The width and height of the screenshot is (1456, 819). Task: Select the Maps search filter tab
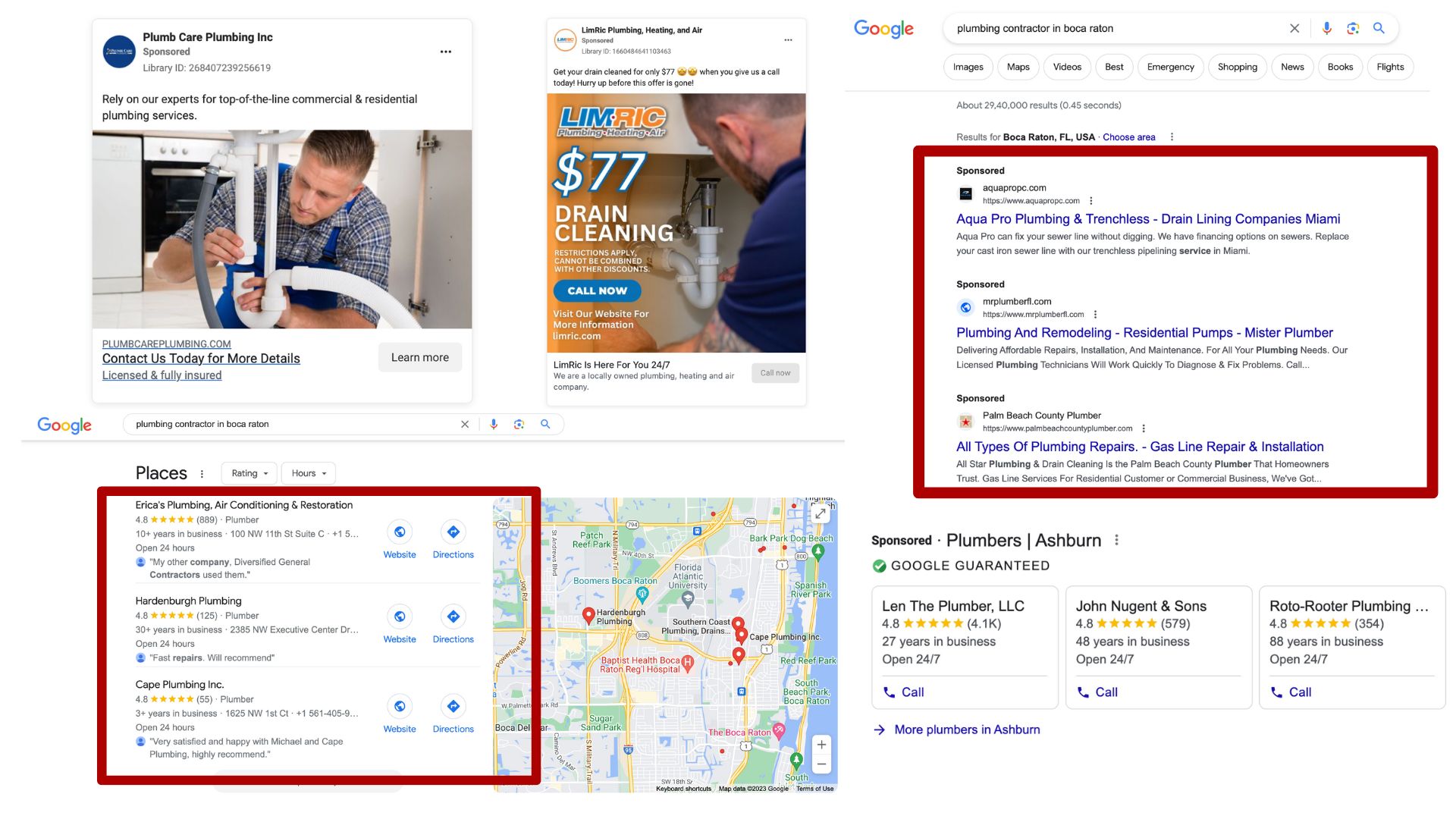point(1018,67)
